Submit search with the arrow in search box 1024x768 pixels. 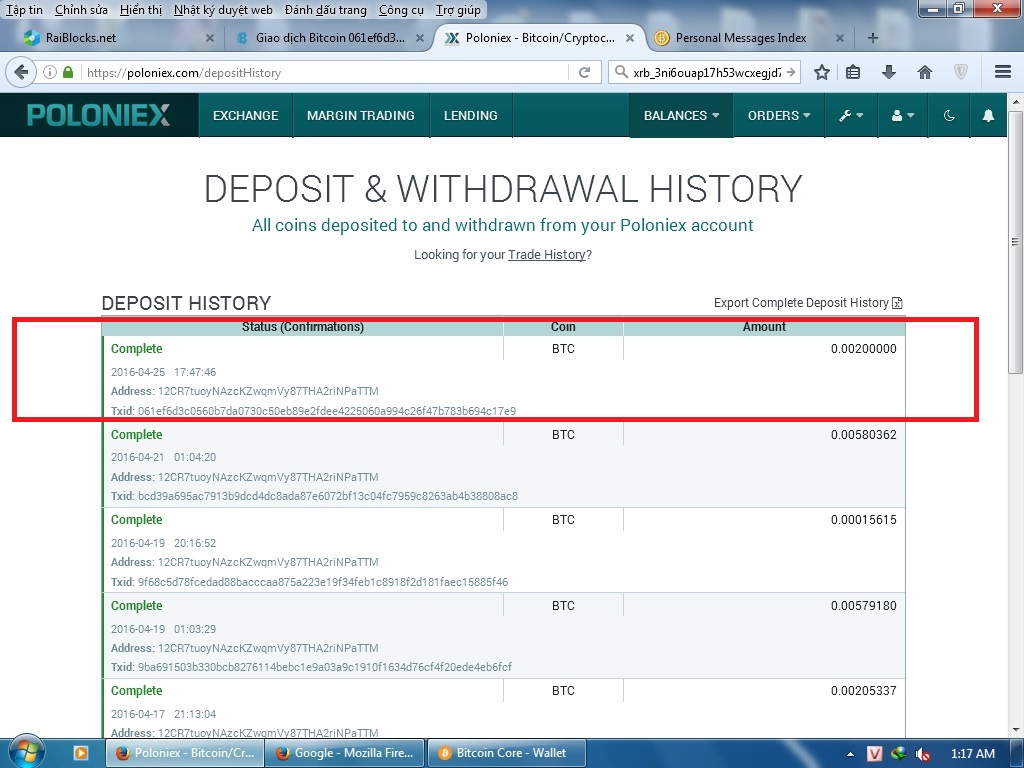791,72
